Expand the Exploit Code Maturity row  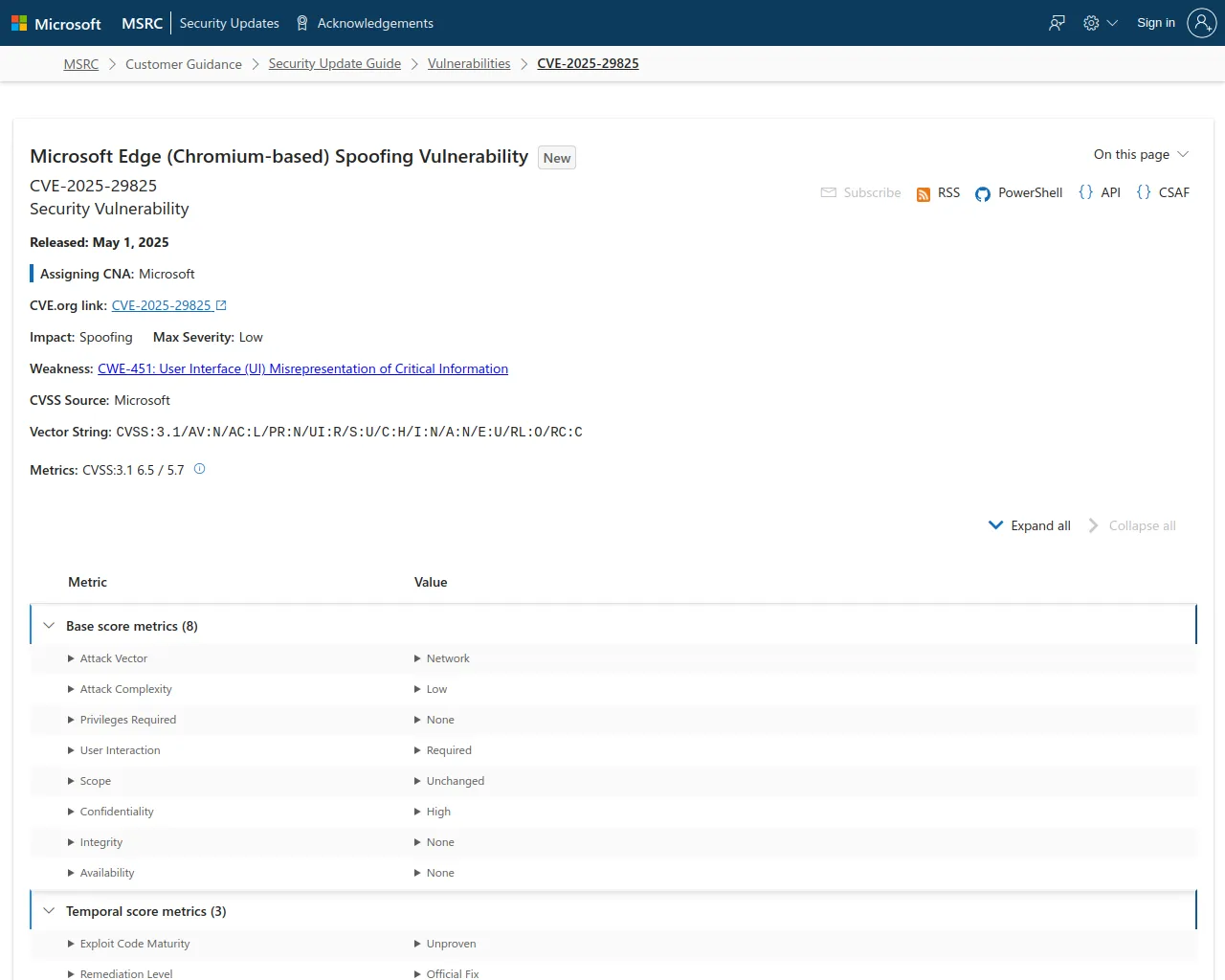pyautogui.click(x=128, y=944)
